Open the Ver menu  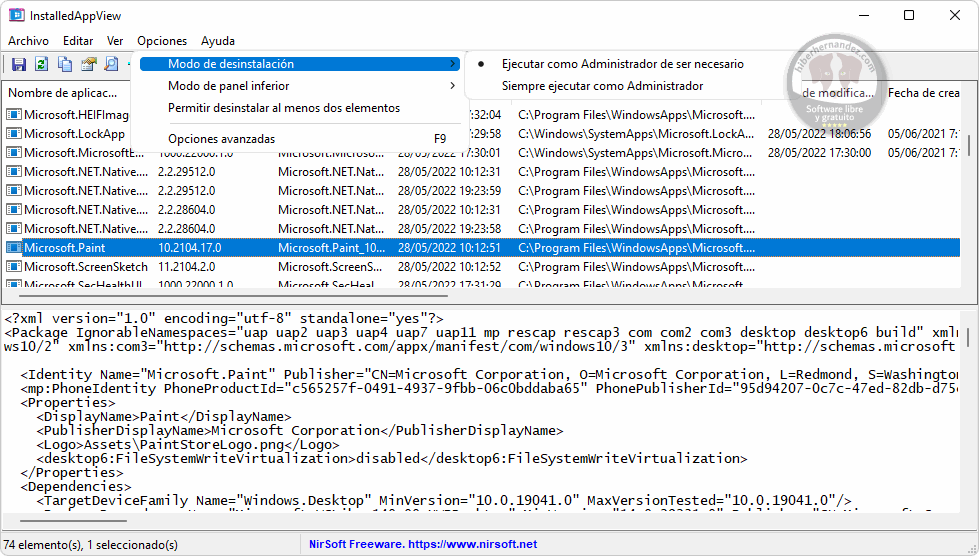click(115, 41)
